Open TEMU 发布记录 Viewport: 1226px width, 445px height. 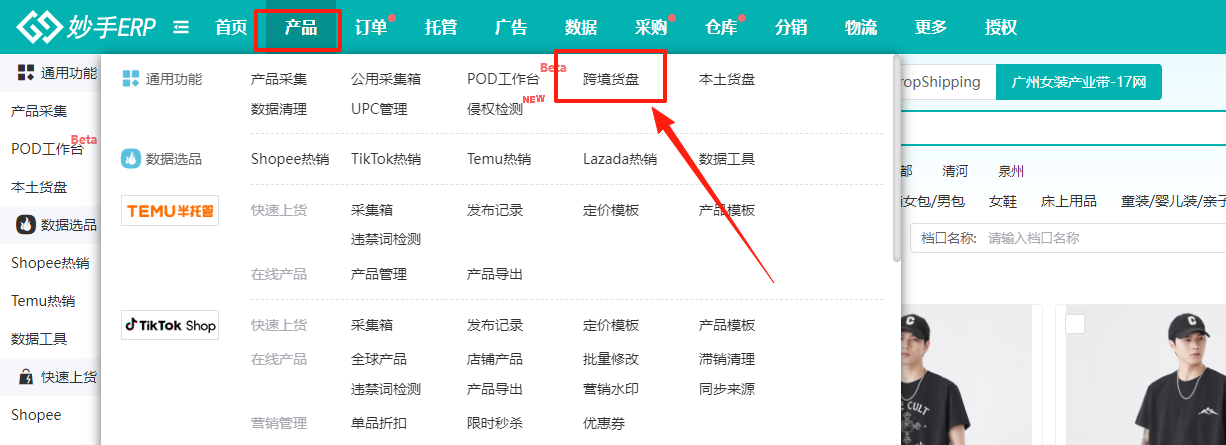[495, 210]
